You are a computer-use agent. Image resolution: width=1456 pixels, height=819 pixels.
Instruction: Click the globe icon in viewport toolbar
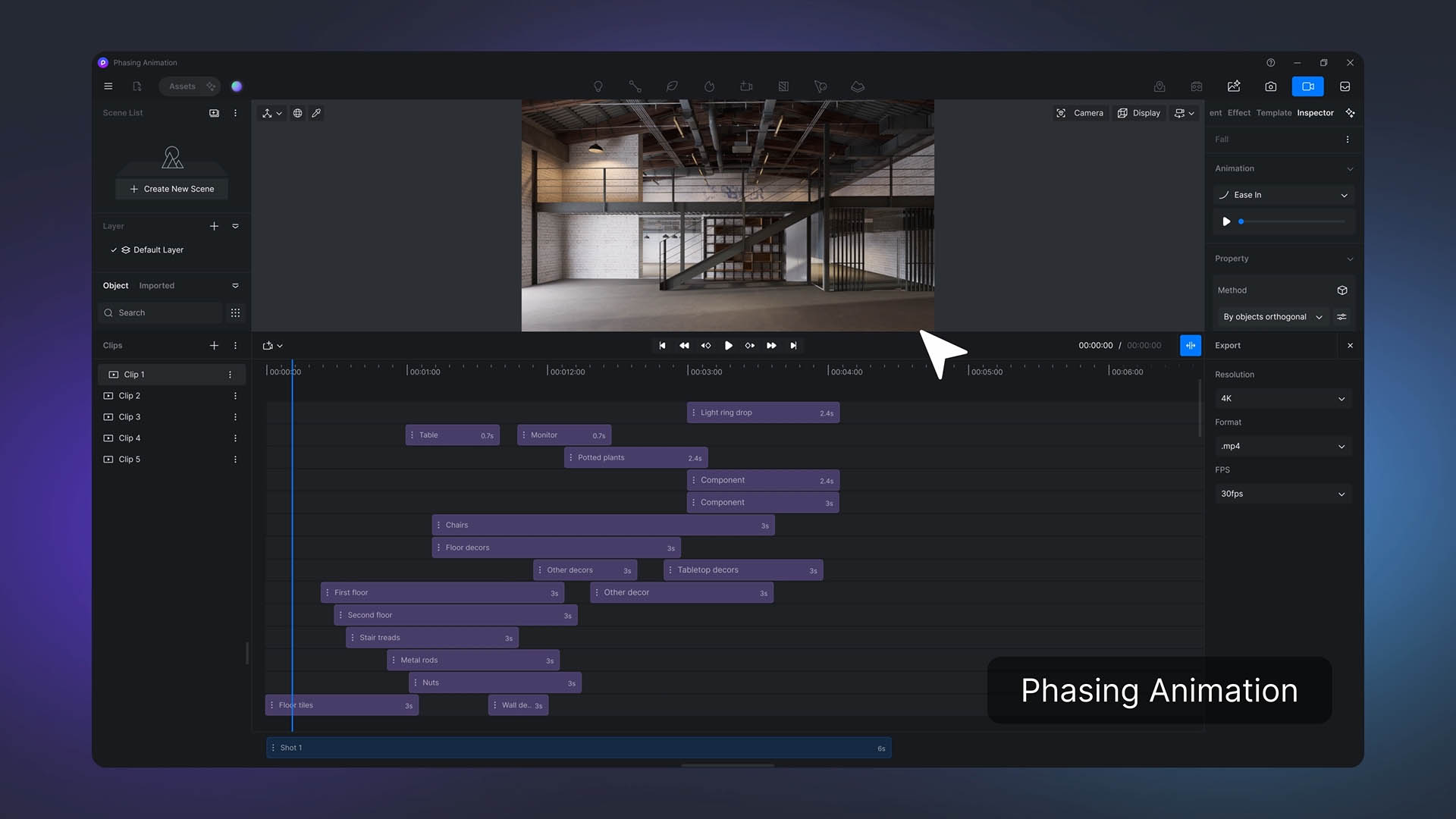click(297, 113)
